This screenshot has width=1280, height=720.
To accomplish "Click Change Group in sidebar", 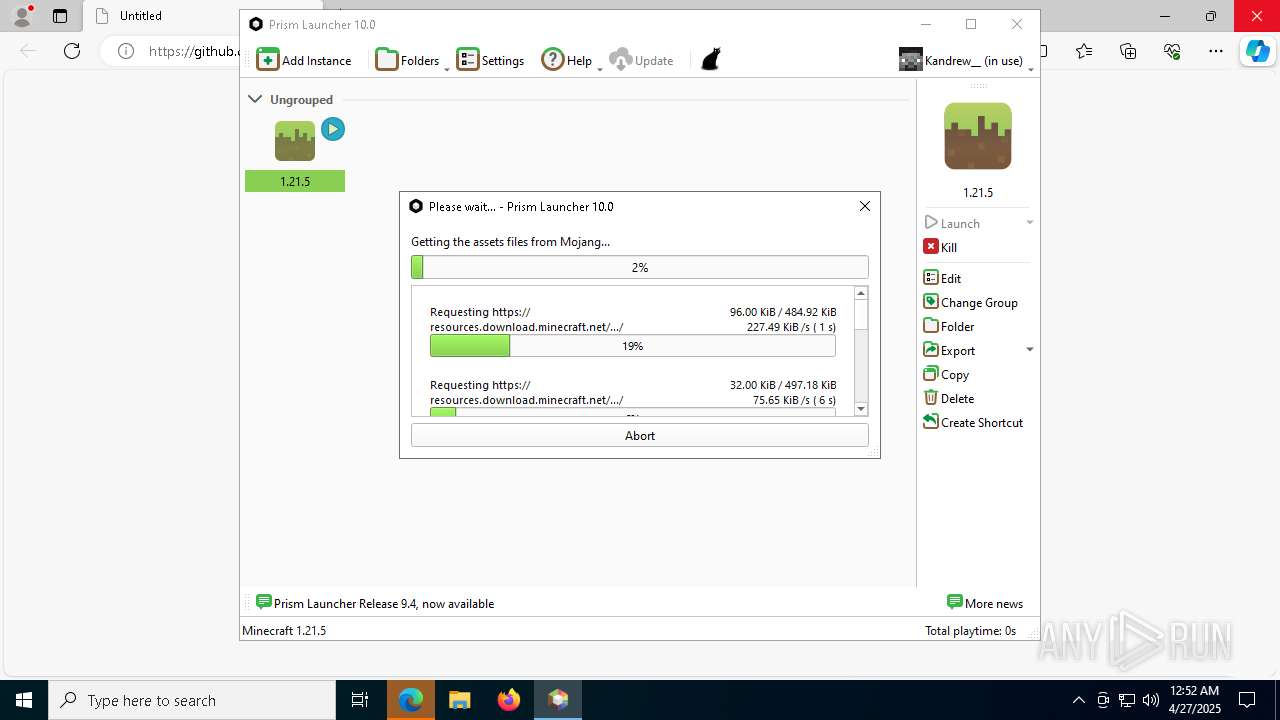I will tap(971, 302).
